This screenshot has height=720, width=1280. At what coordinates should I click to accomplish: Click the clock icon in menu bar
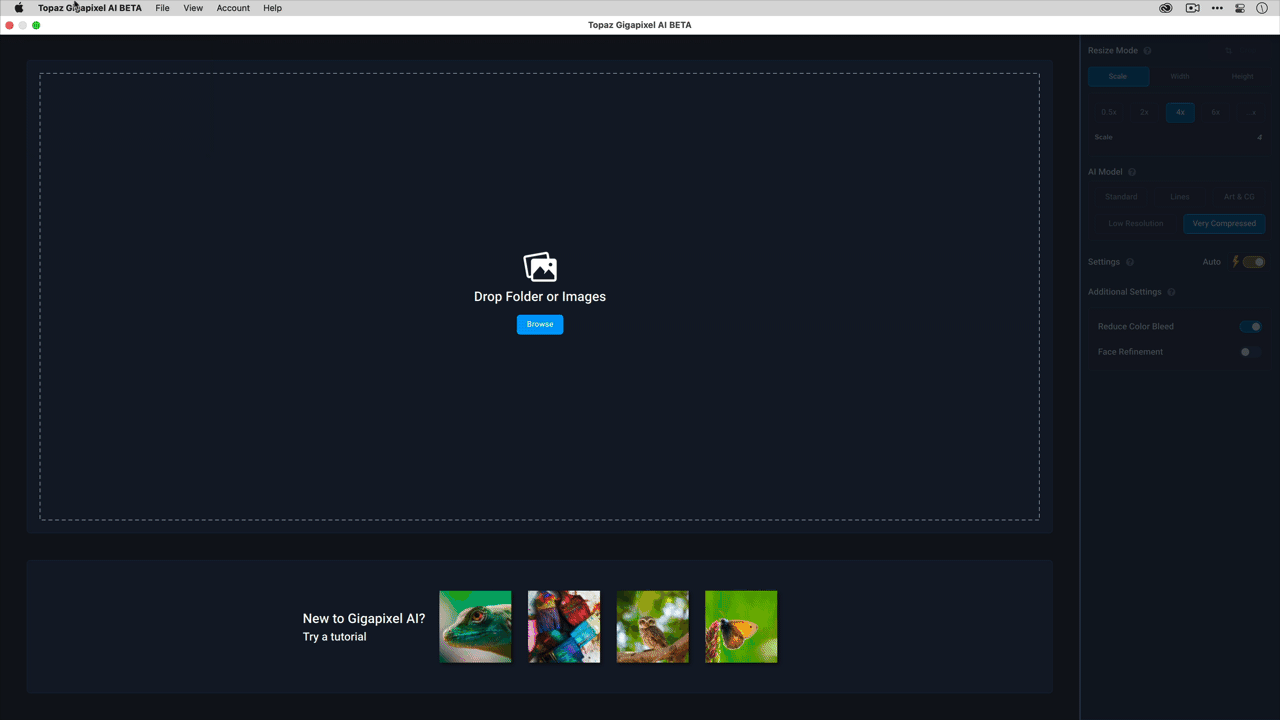click(x=1262, y=8)
